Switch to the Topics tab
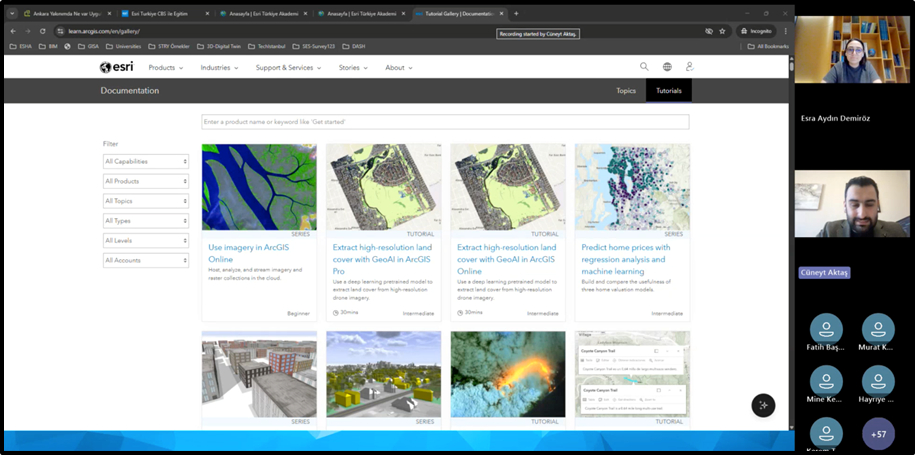Image resolution: width=915 pixels, height=455 pixels. pyautogui.click(x=626, y=90)
